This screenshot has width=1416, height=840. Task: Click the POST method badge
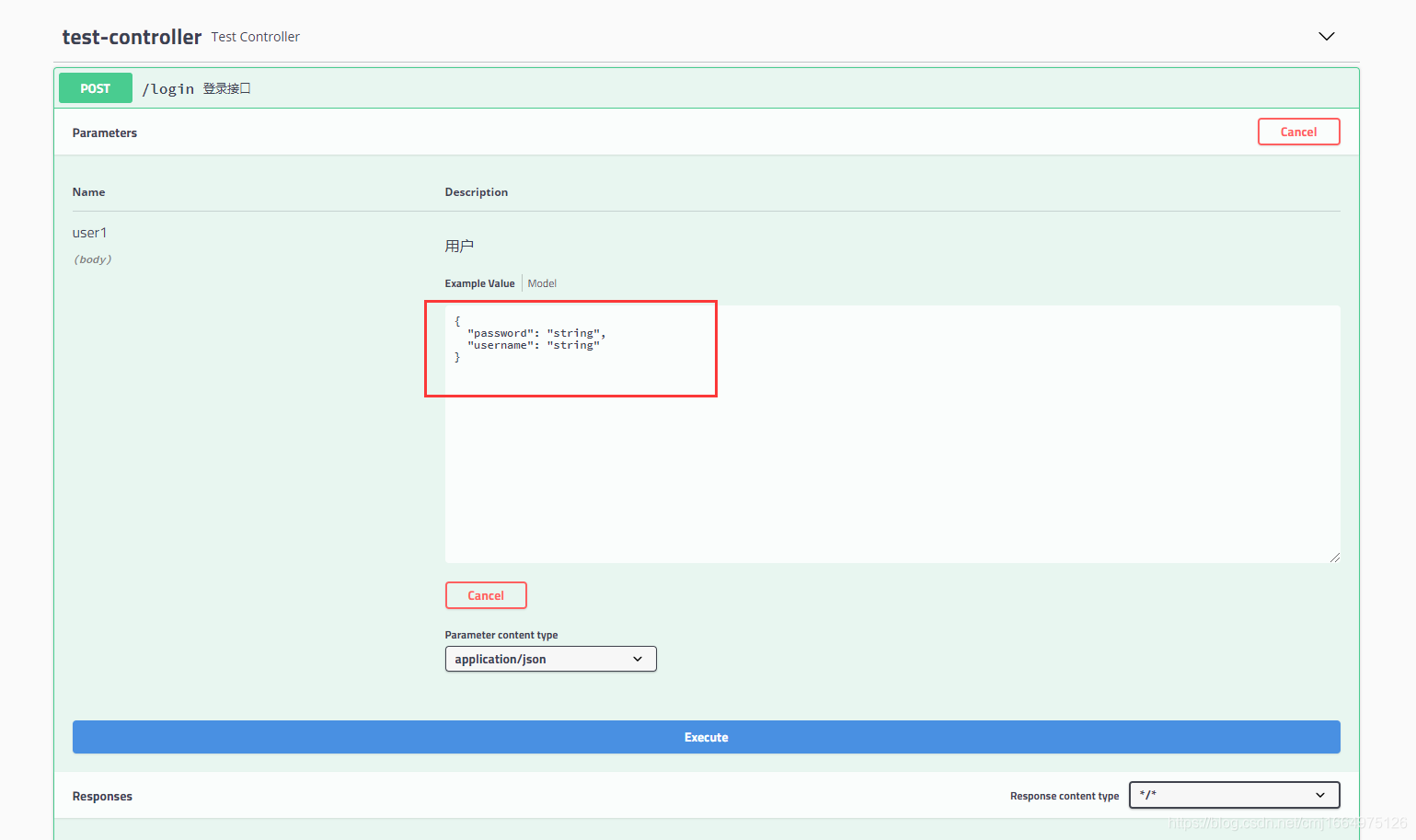click(96, 88)
